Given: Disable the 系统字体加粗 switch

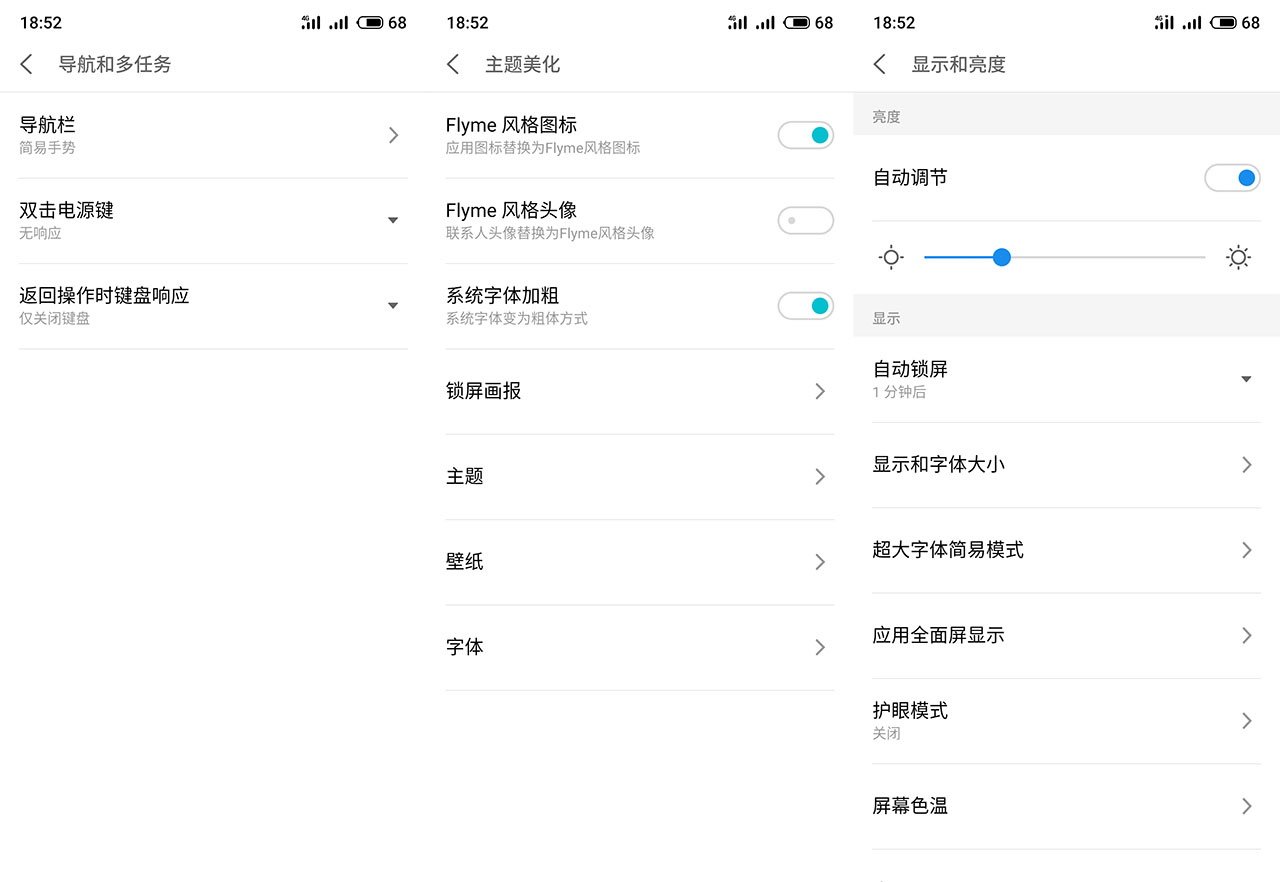Looking at the screenshot, I should click(805, 305).
